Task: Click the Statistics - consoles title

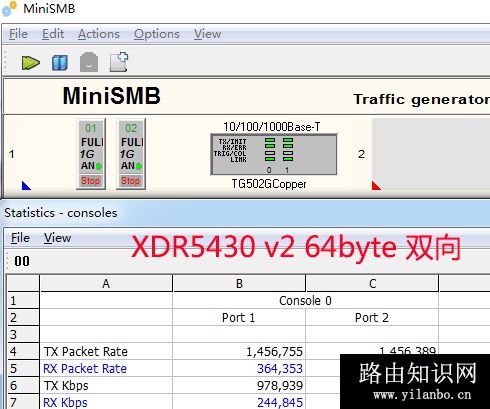Action: pyautogui.click(x=61, y=213)
